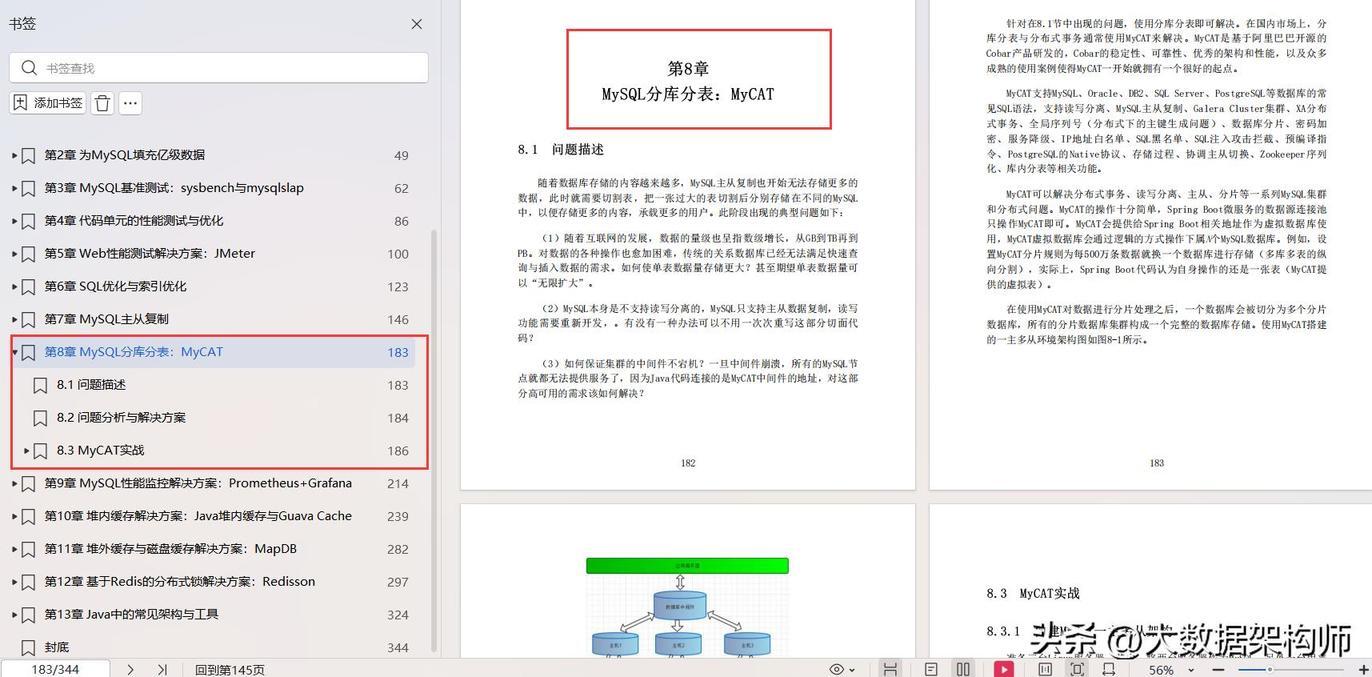Expand the 第10章 堆内缓存解决方案 bookmark
The height and width of the screenshot is (677, 1372).
(x=14, y=516)
